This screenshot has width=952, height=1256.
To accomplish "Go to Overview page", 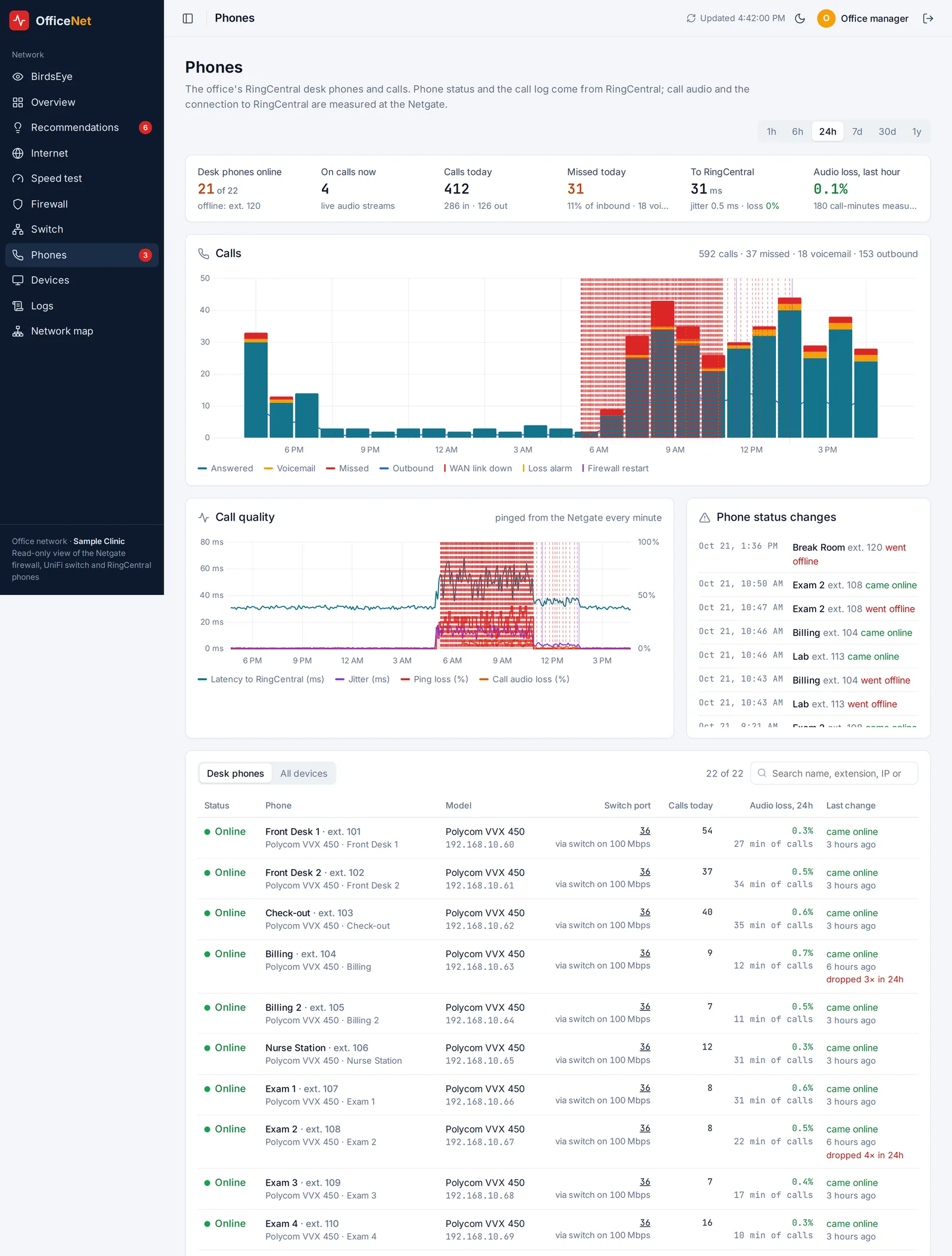I will coord(82,102).
